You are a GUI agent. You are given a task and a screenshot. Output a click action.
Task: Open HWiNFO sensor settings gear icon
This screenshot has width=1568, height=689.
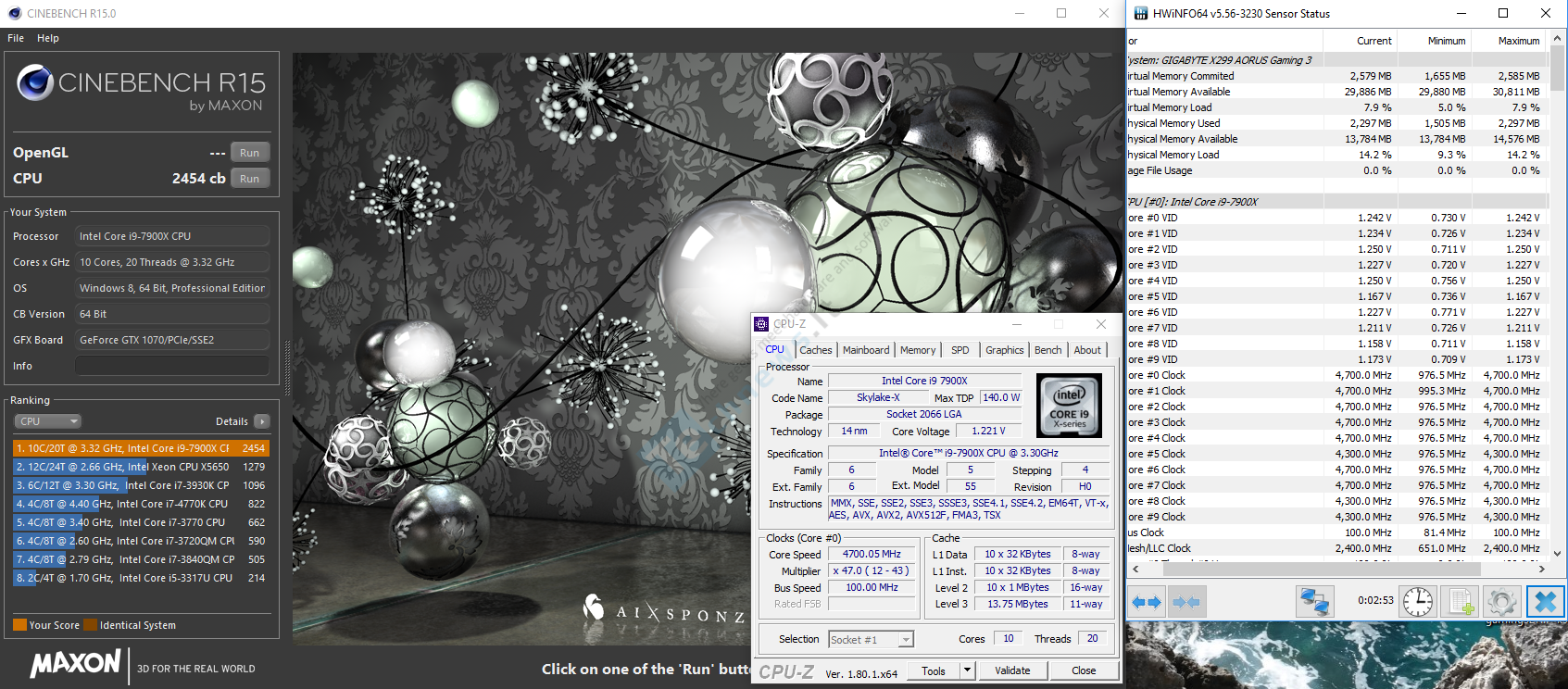coord(1502,602)
